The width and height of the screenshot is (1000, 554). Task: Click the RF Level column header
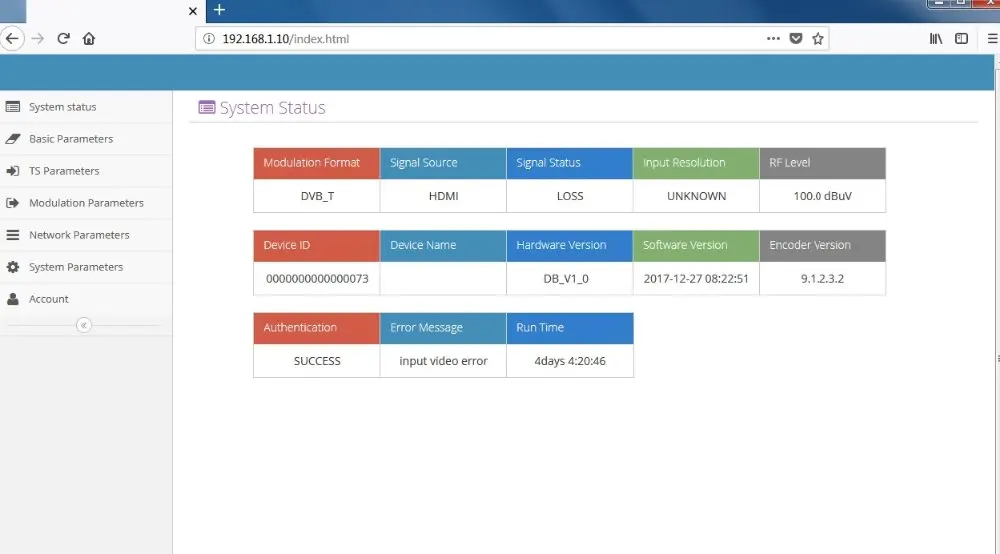coord(822,163)
